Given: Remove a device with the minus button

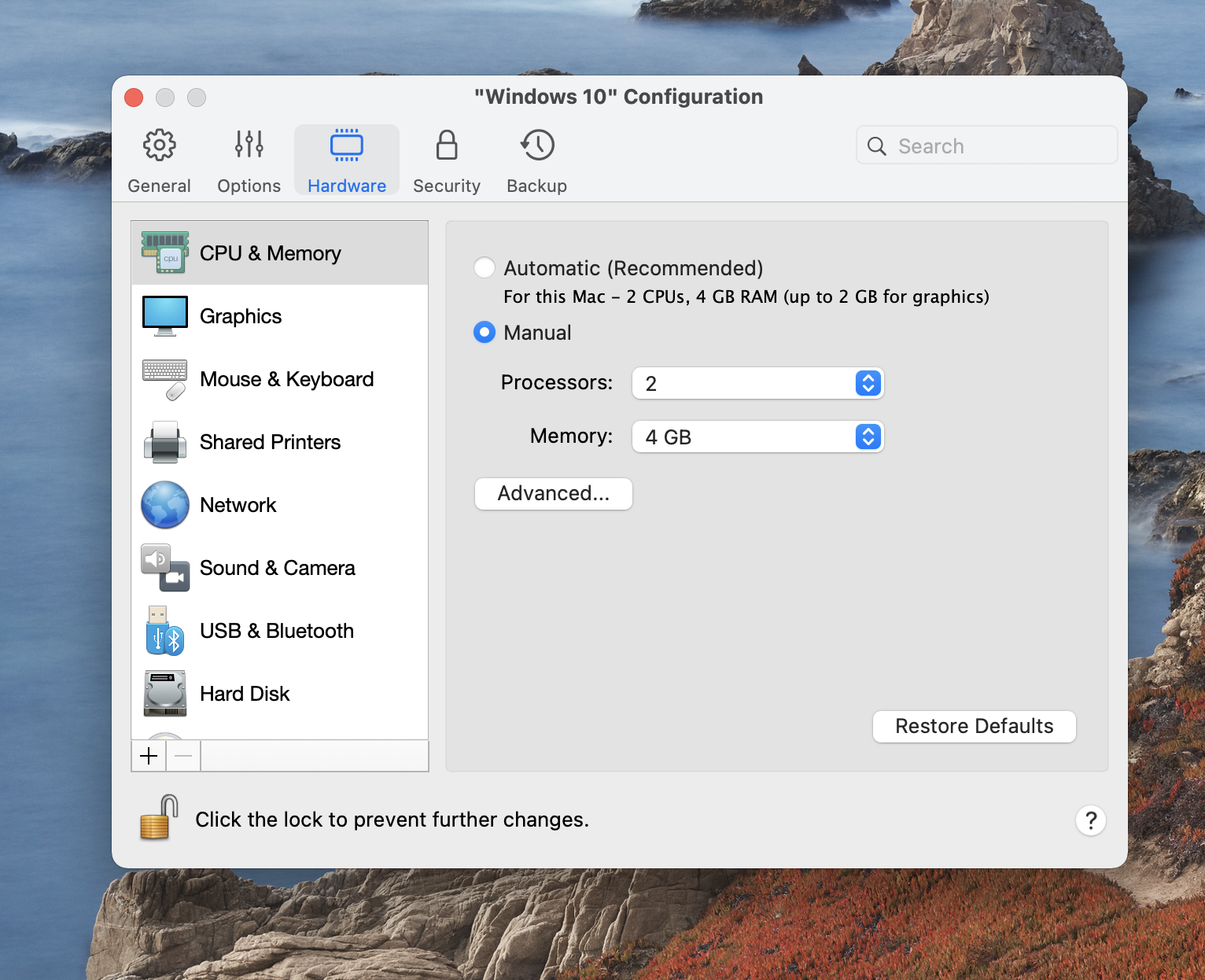Looking at the screenshot, I should [183, 756].
